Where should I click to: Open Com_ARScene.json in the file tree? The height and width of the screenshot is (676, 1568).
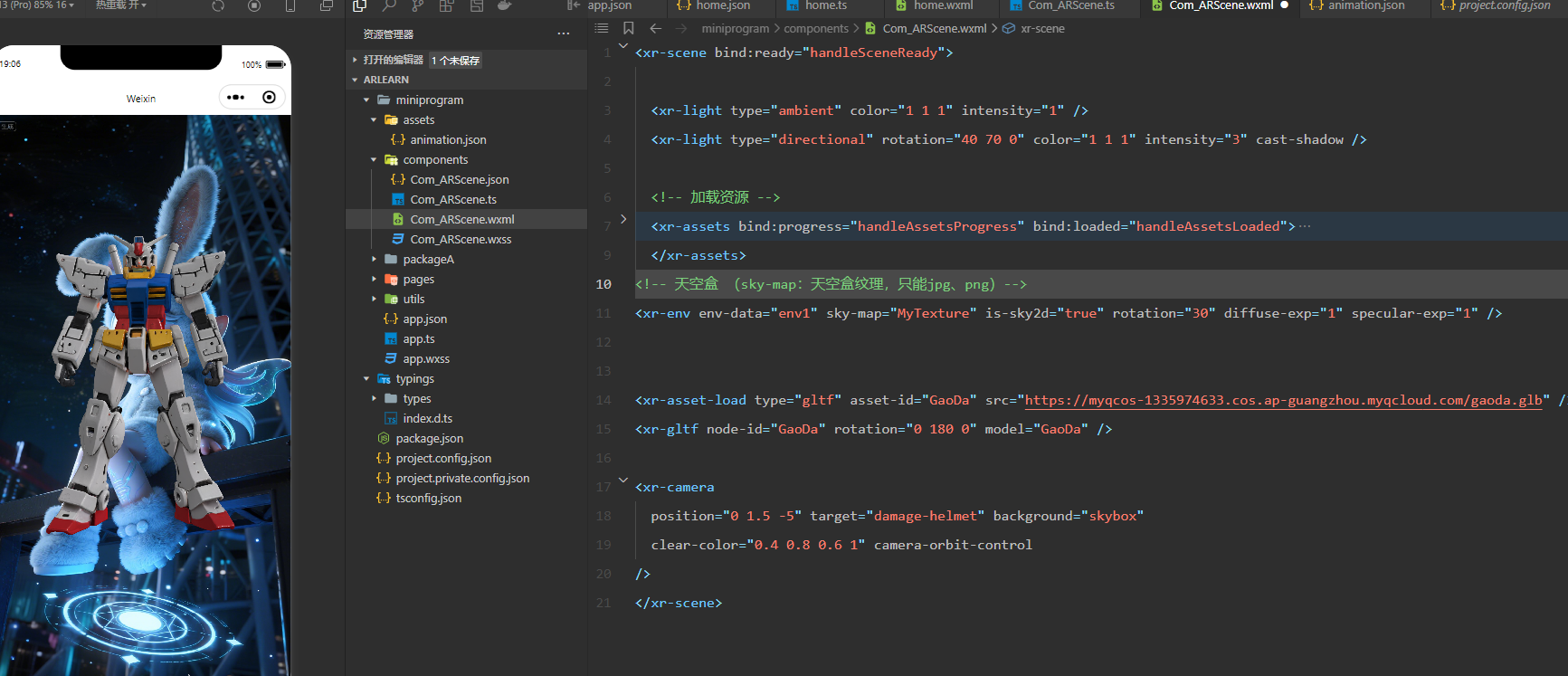click(x=467, y=179)
